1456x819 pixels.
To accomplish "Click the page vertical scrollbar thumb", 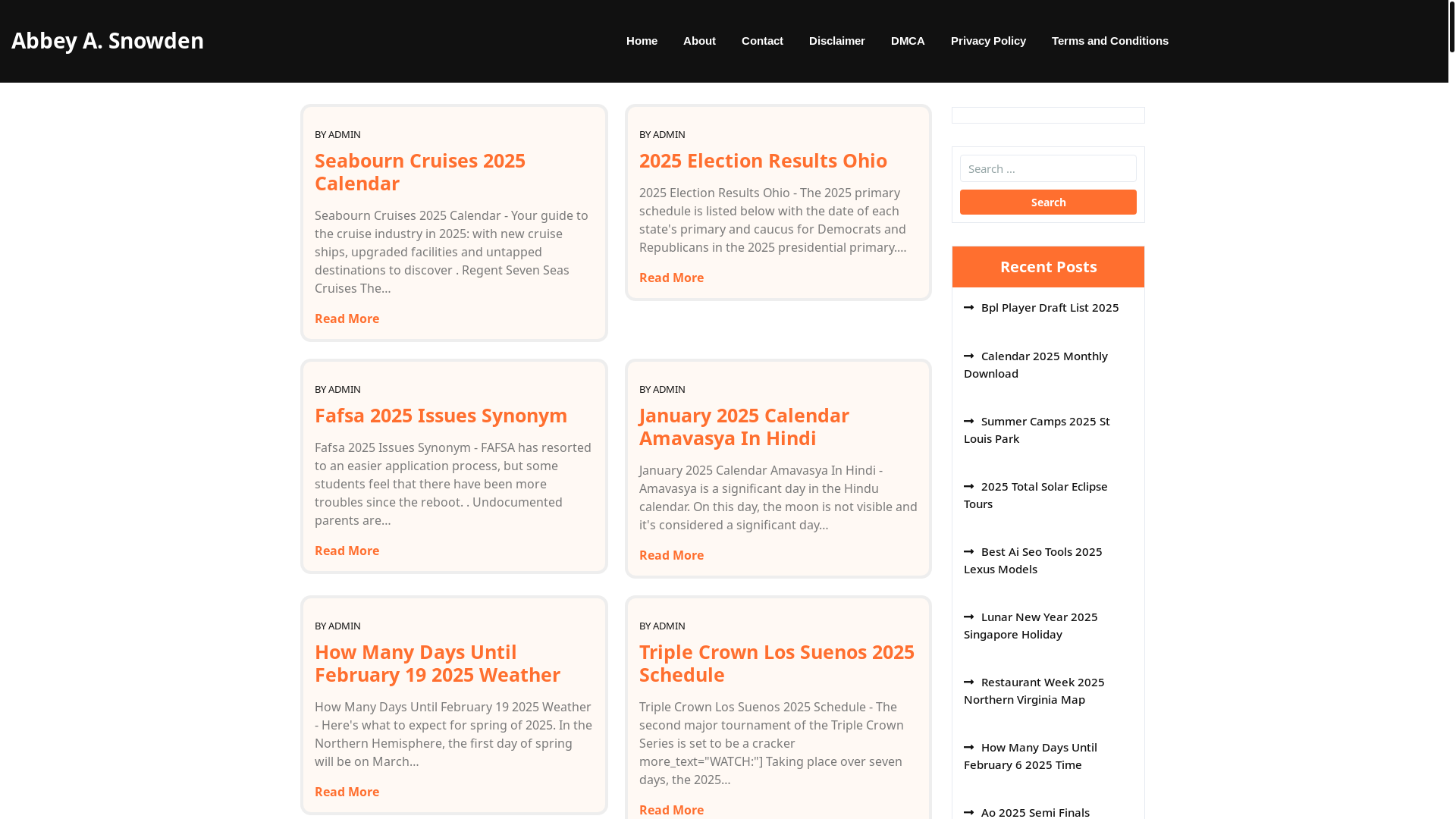I will click(1451, 27).
